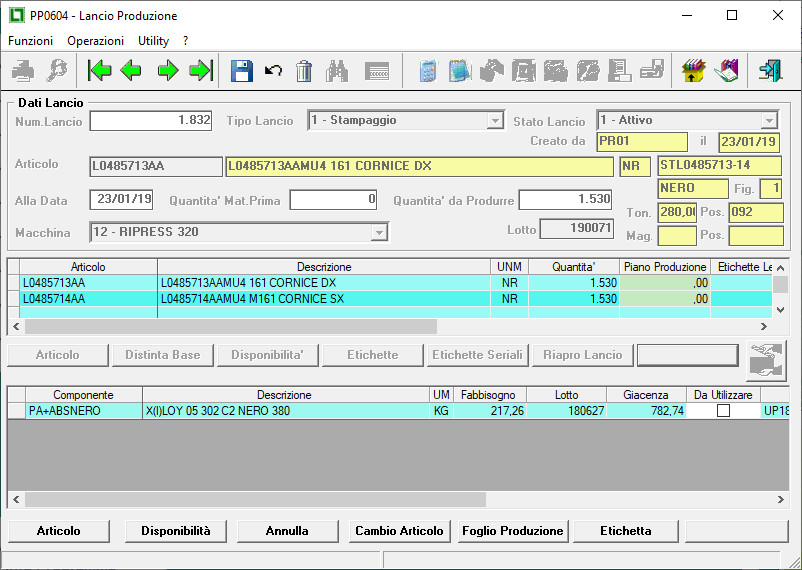Click the Cambio Articolo button
Viewport: 802px width, 570px height.
click(399, 531)
